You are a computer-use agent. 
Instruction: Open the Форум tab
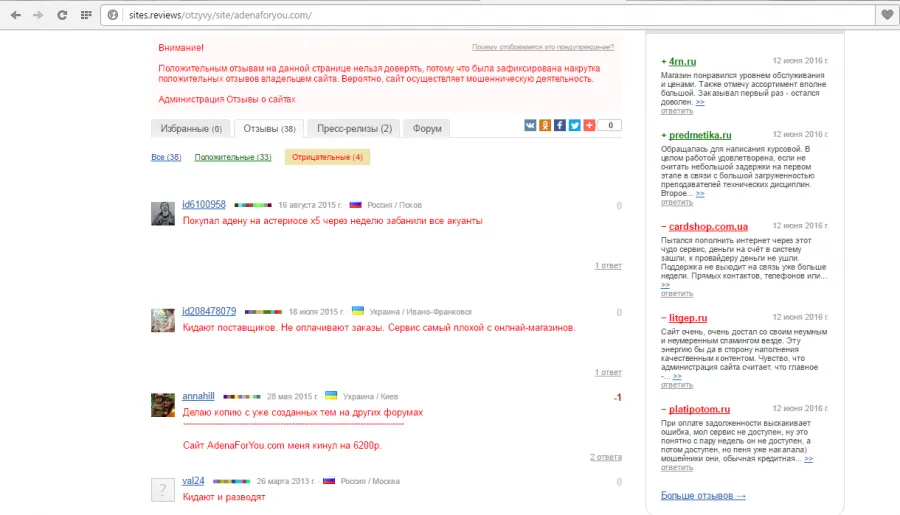pos(427,129)
